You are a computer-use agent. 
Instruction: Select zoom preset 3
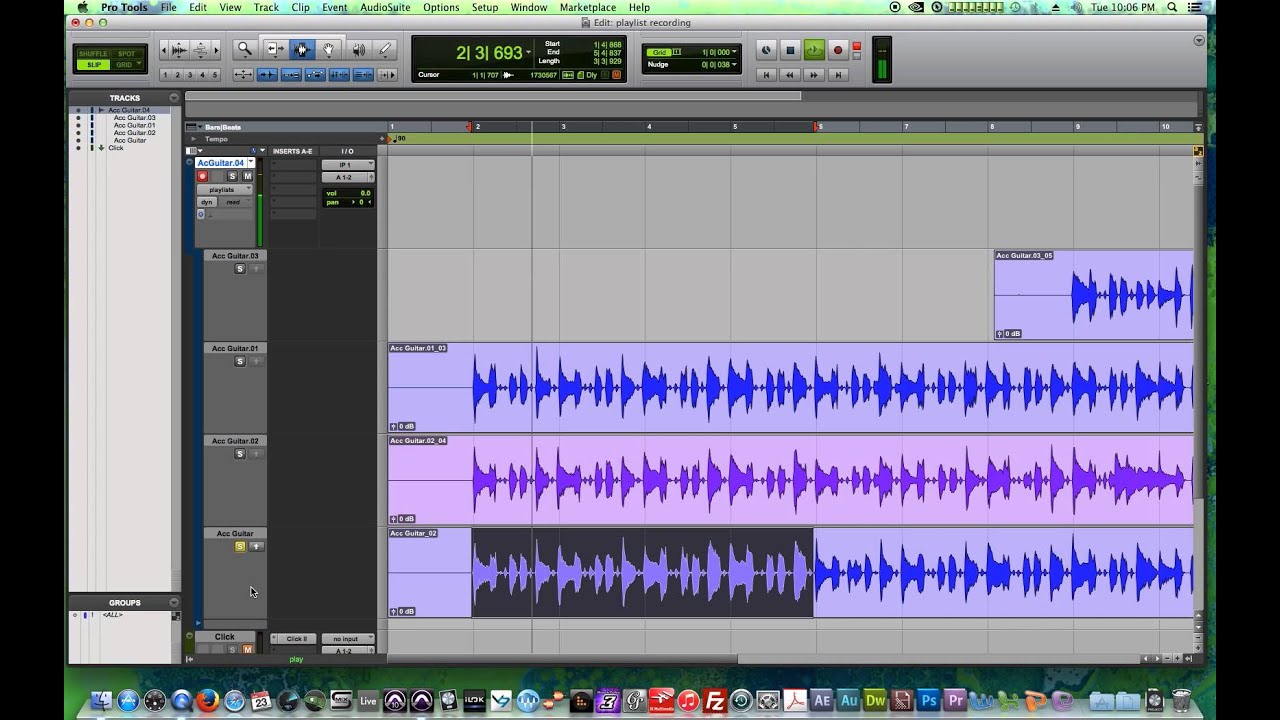190,75
